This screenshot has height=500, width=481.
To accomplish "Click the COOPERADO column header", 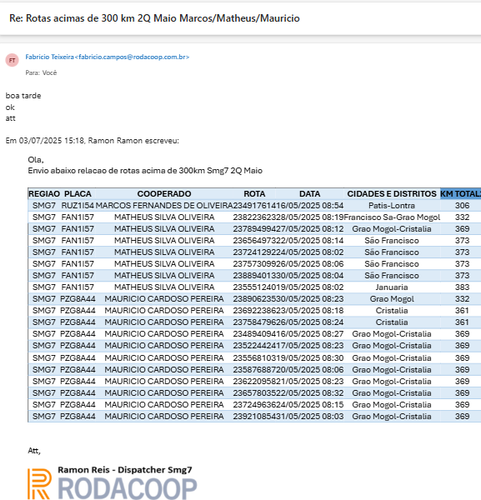I will (x=164, y=194).
